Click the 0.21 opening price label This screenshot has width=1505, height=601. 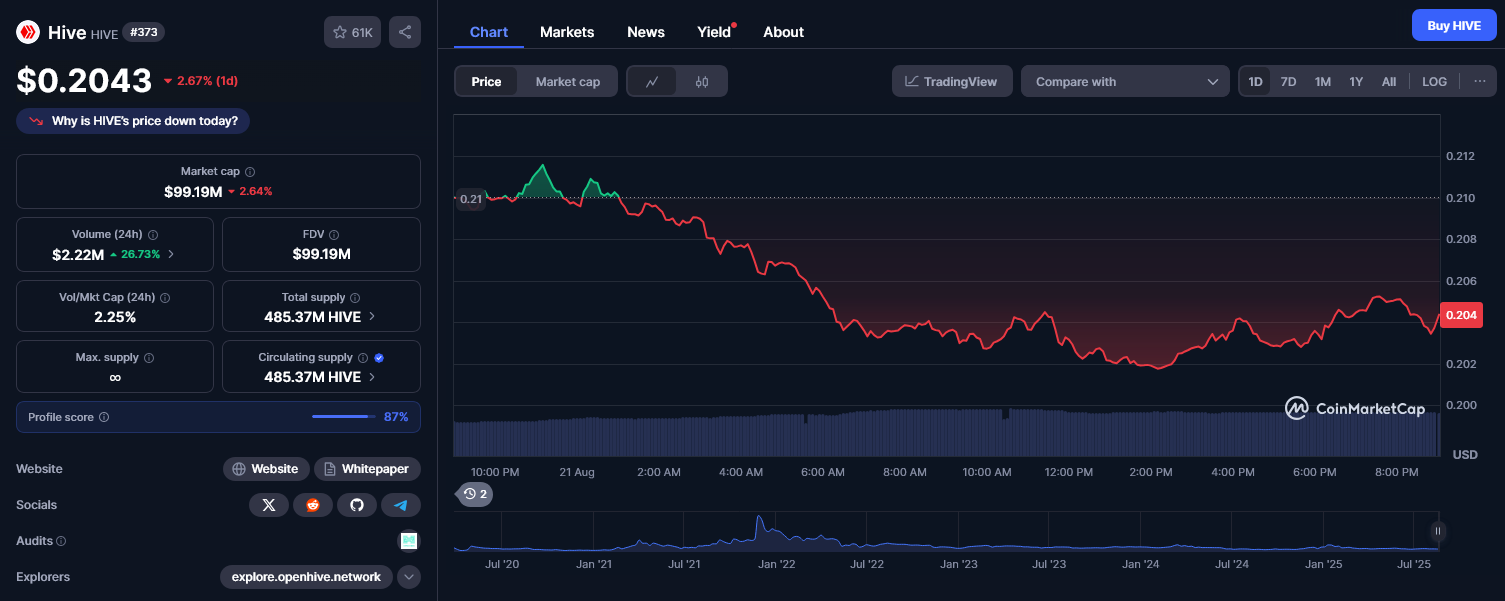pyautogui.click(x=470, y=199)
